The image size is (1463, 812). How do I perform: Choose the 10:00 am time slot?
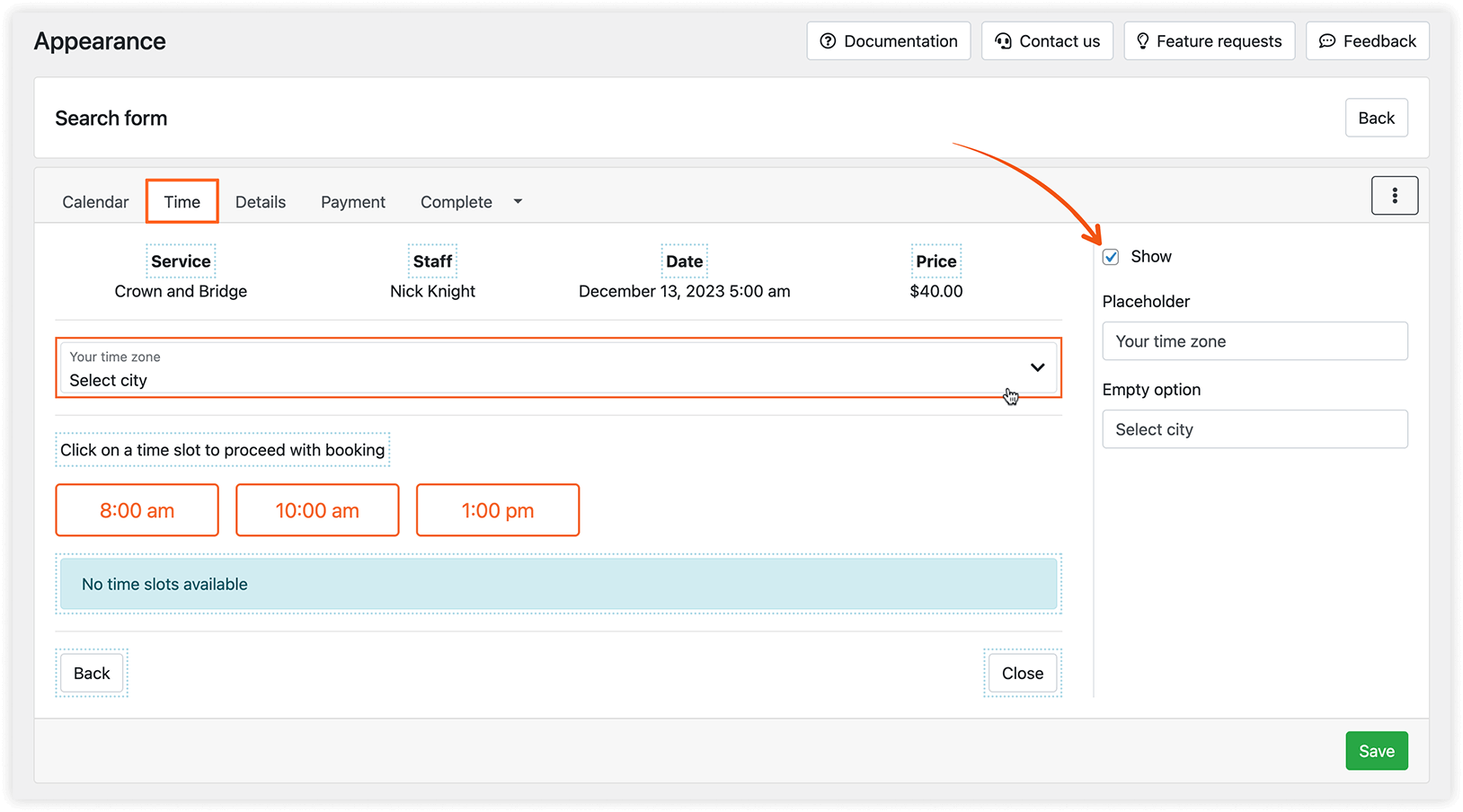point(317,510)
